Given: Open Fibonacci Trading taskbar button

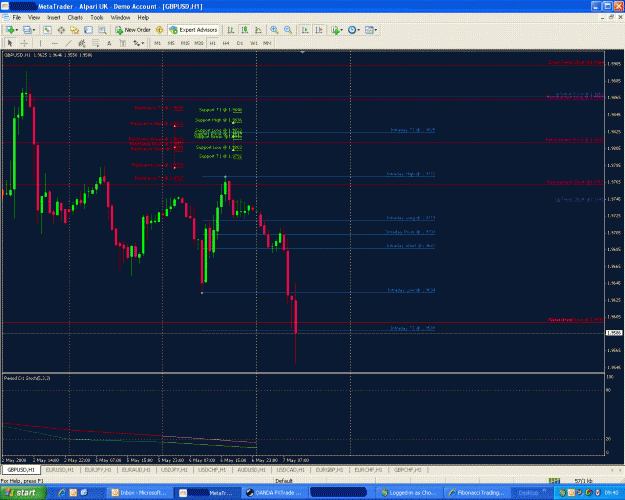Looking at the screenshot, I should click(x=477, y=493).
